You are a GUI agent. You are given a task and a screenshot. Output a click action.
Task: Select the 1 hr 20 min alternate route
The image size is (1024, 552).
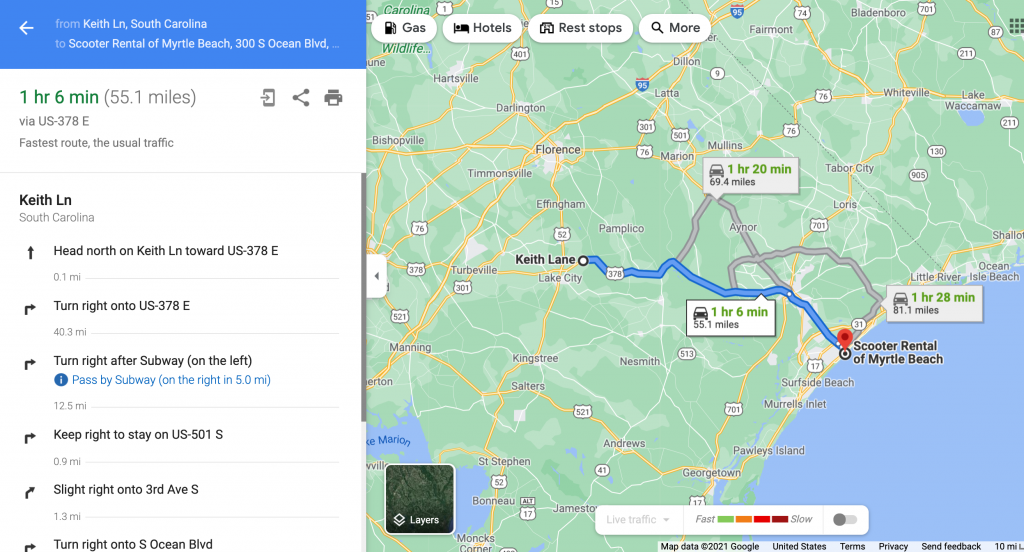pyautogui.click(x=749, y=174)
